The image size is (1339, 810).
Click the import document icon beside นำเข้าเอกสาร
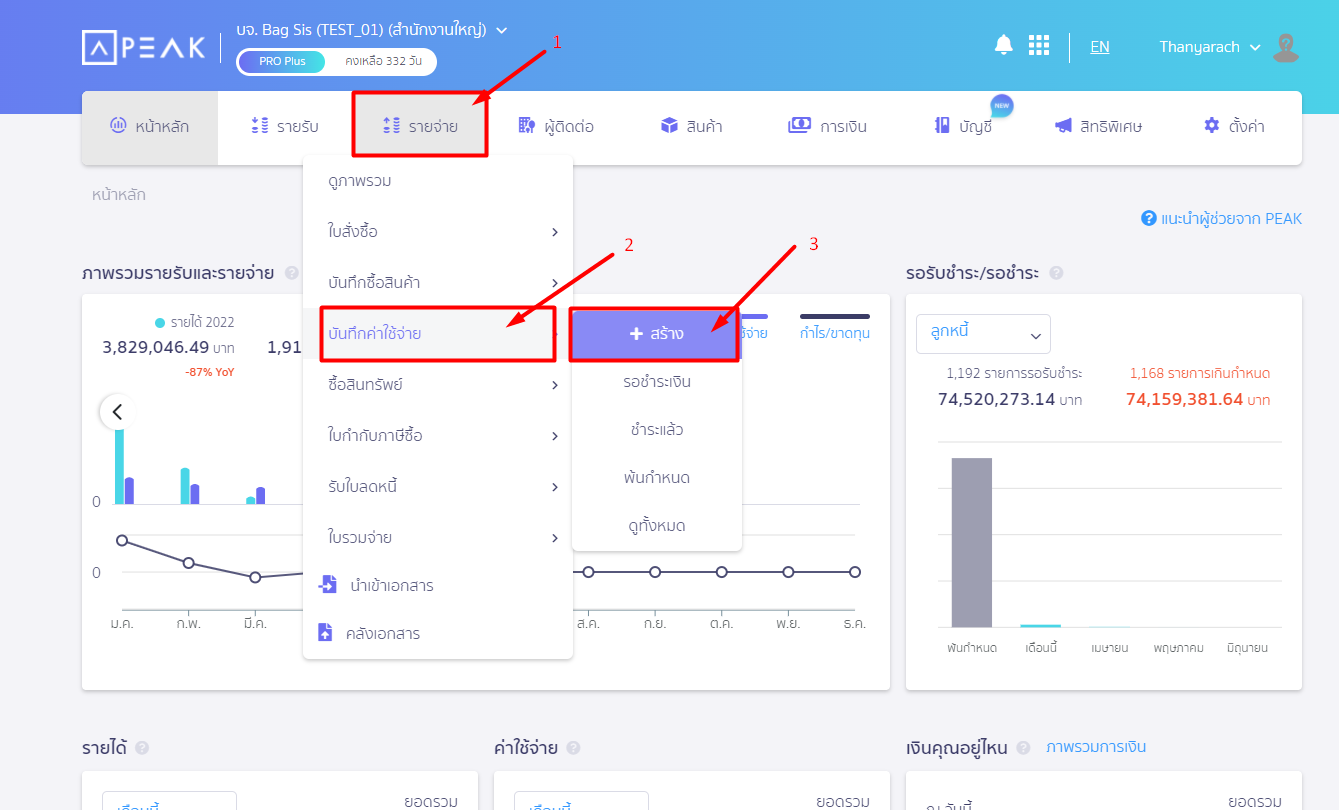(x=328, y=585)
